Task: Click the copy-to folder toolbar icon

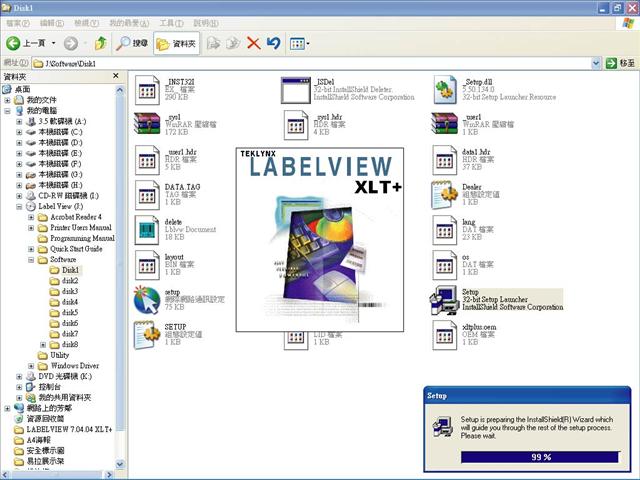Action: (233, 43)
